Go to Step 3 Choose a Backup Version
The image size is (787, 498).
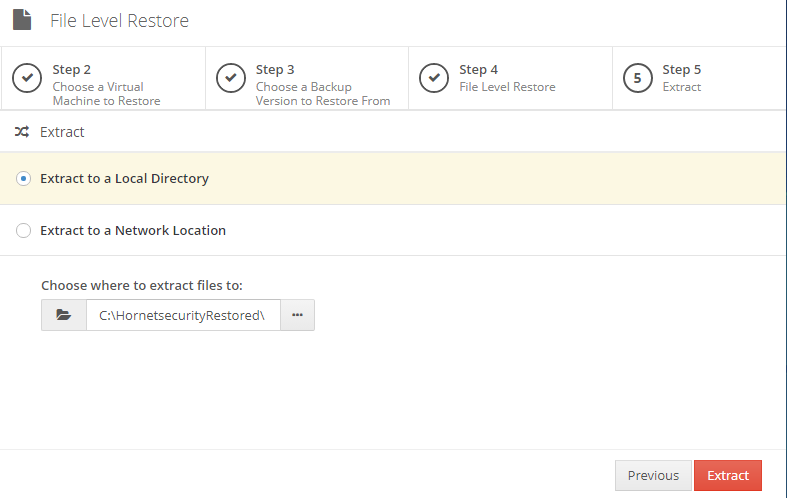[307, 78]
